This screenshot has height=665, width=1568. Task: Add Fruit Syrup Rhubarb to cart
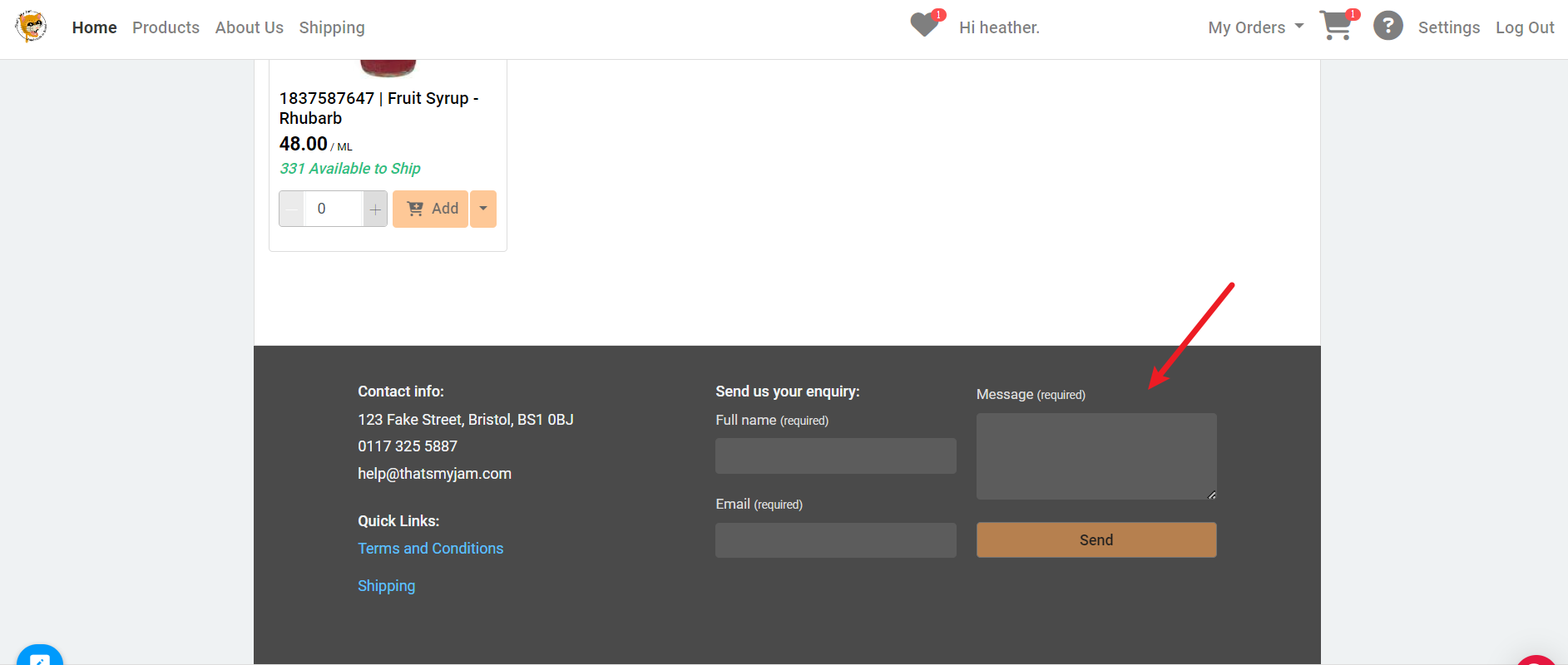coord(431,209)
